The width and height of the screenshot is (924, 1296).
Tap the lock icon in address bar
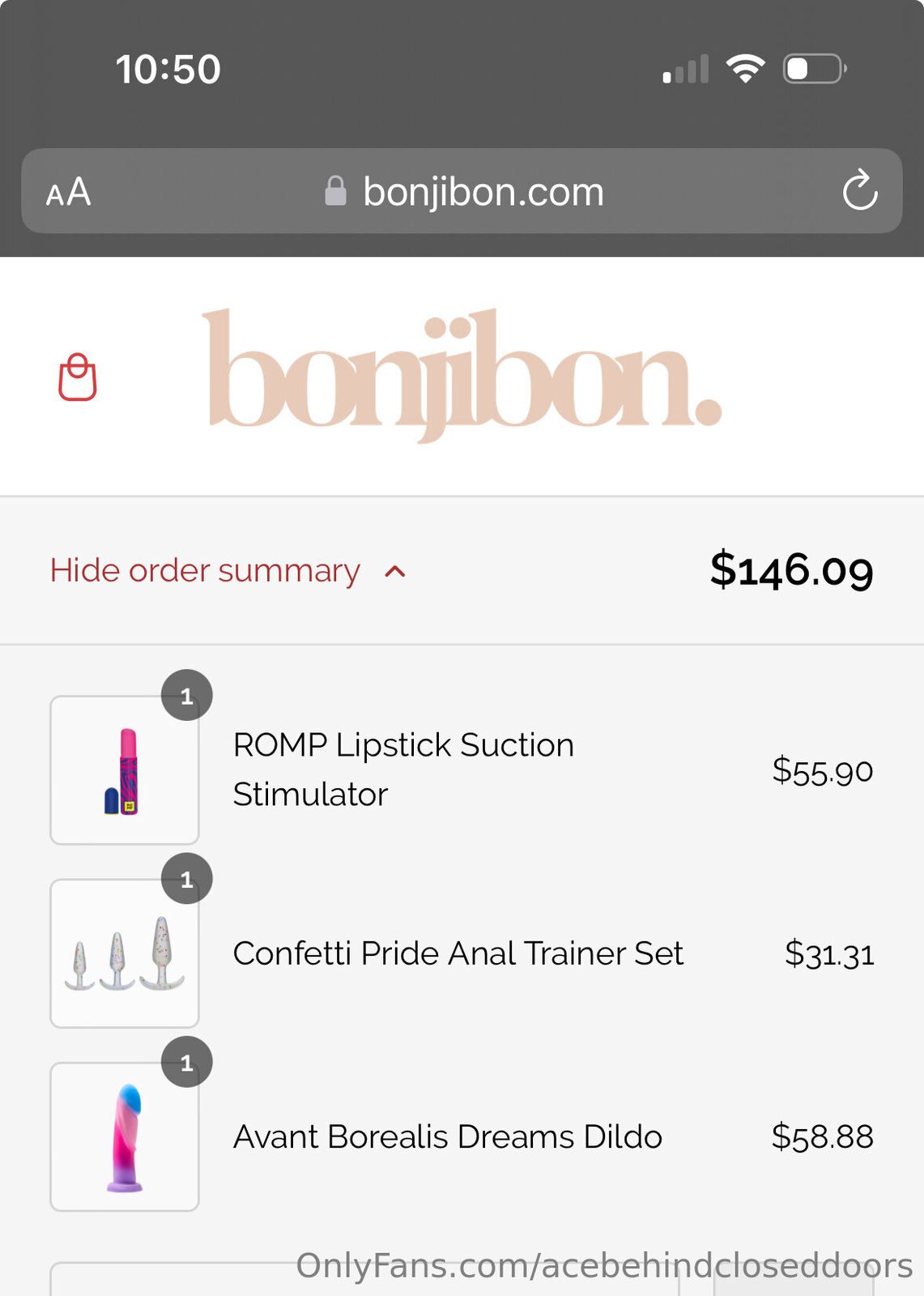[335, 192]
